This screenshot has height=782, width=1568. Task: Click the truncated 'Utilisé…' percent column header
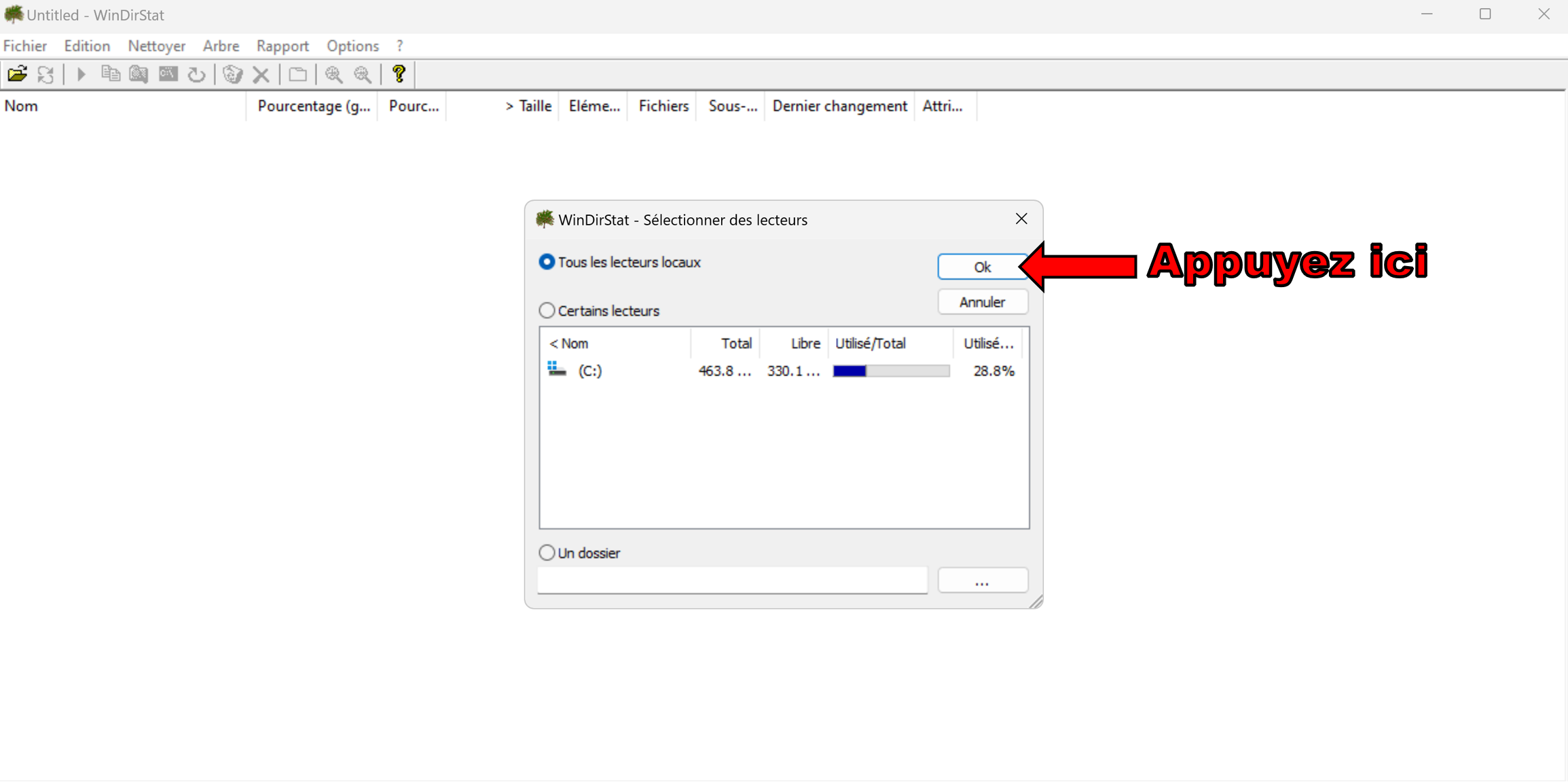click(x=987, y=343)
